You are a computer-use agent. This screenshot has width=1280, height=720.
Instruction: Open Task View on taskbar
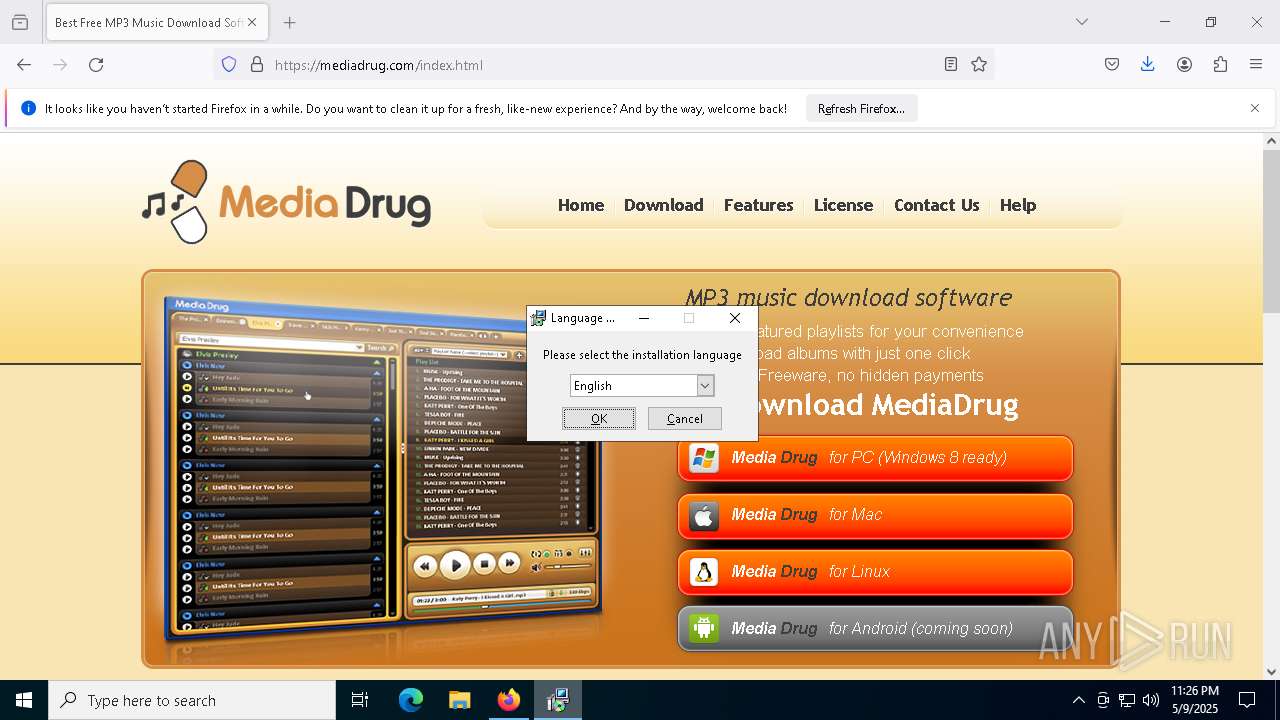pos(360,700)
